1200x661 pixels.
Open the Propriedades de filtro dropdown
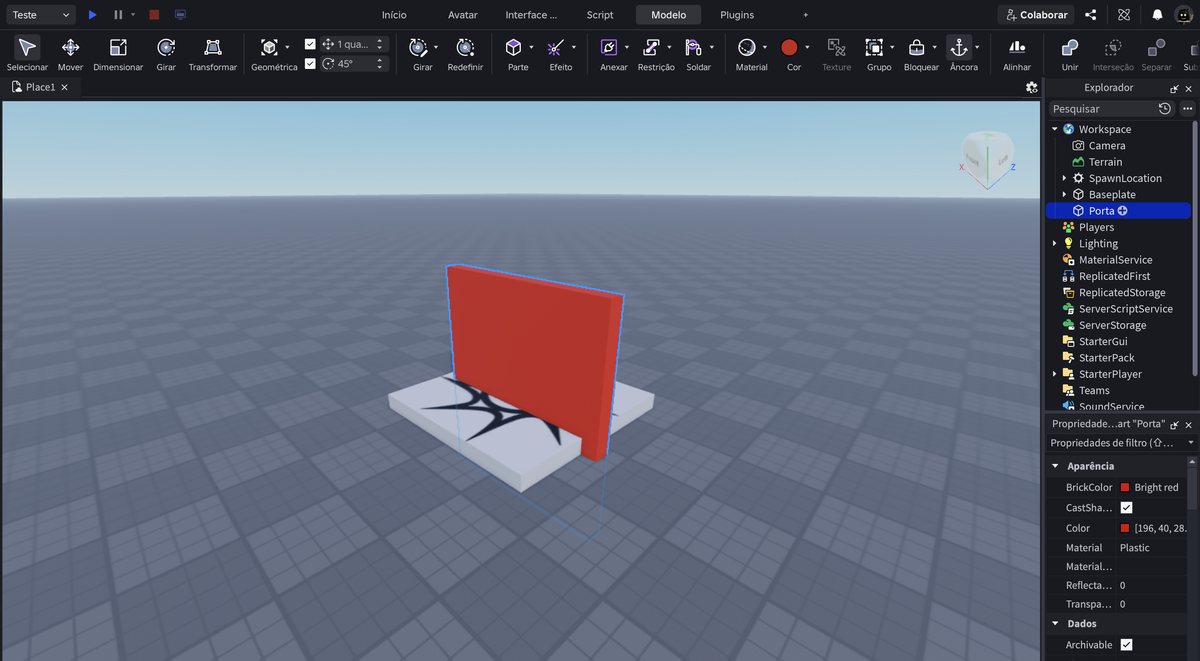(1121, 442)
